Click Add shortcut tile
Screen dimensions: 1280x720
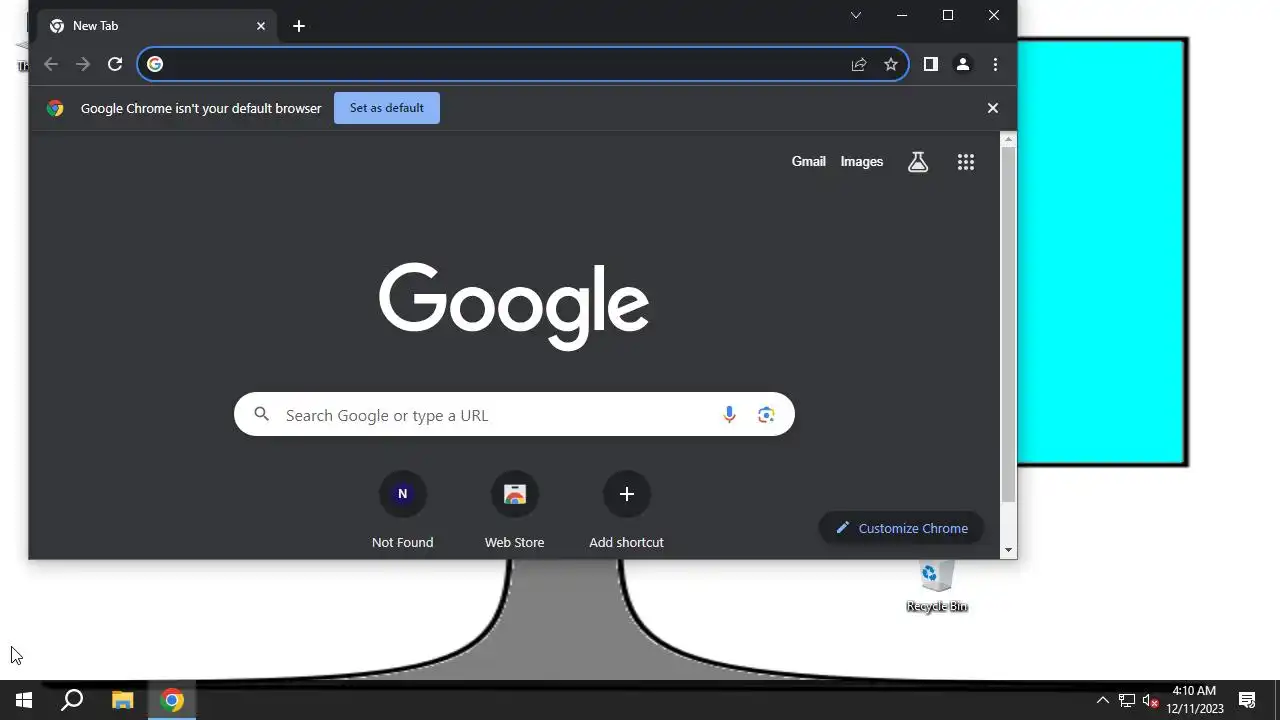click(627, 511)
